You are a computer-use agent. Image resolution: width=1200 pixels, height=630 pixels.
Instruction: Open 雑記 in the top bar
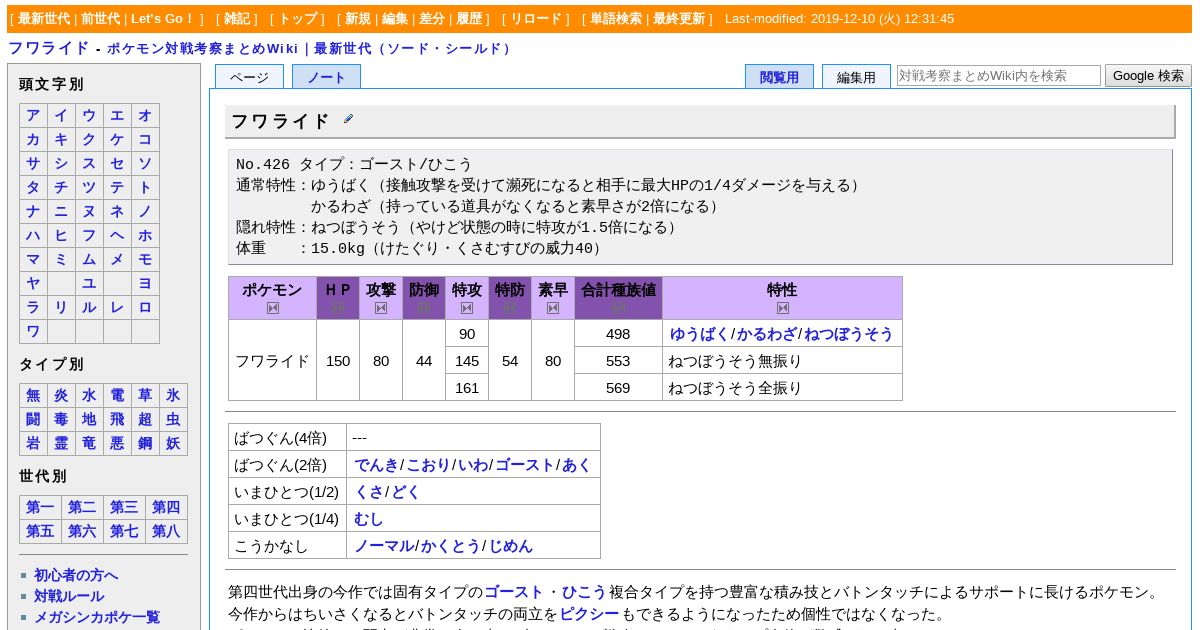click(x=237, y=19)
